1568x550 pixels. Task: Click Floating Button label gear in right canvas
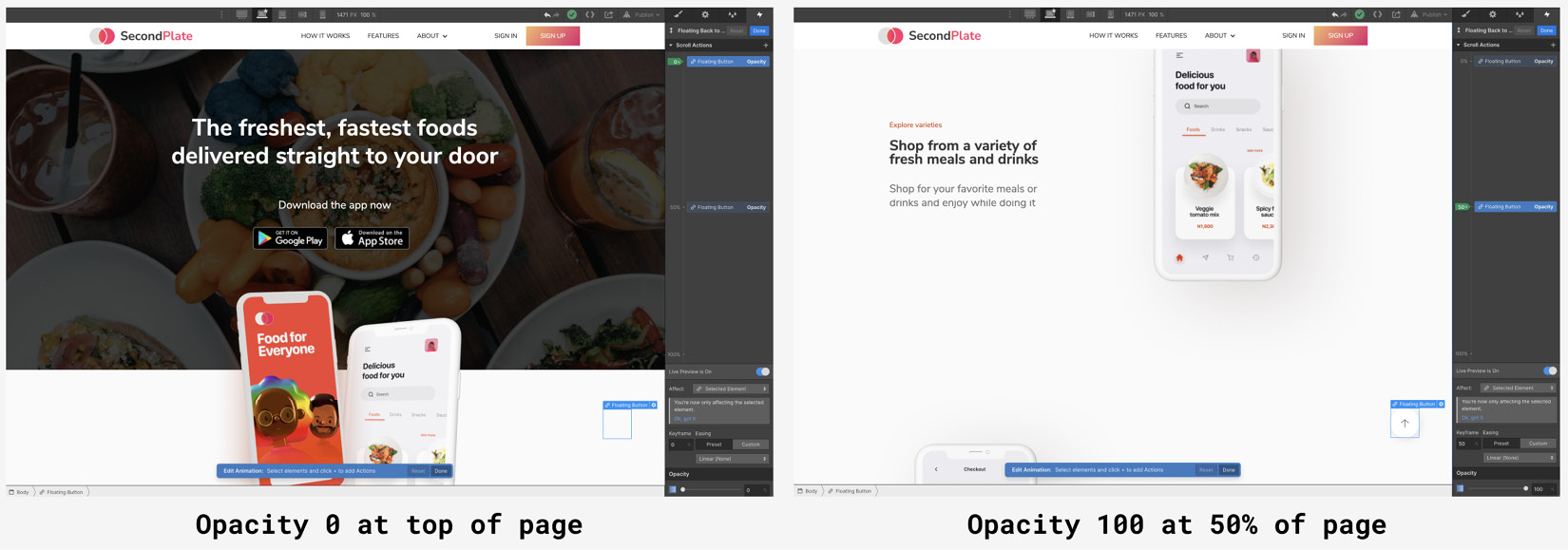tap(1442, 404)
